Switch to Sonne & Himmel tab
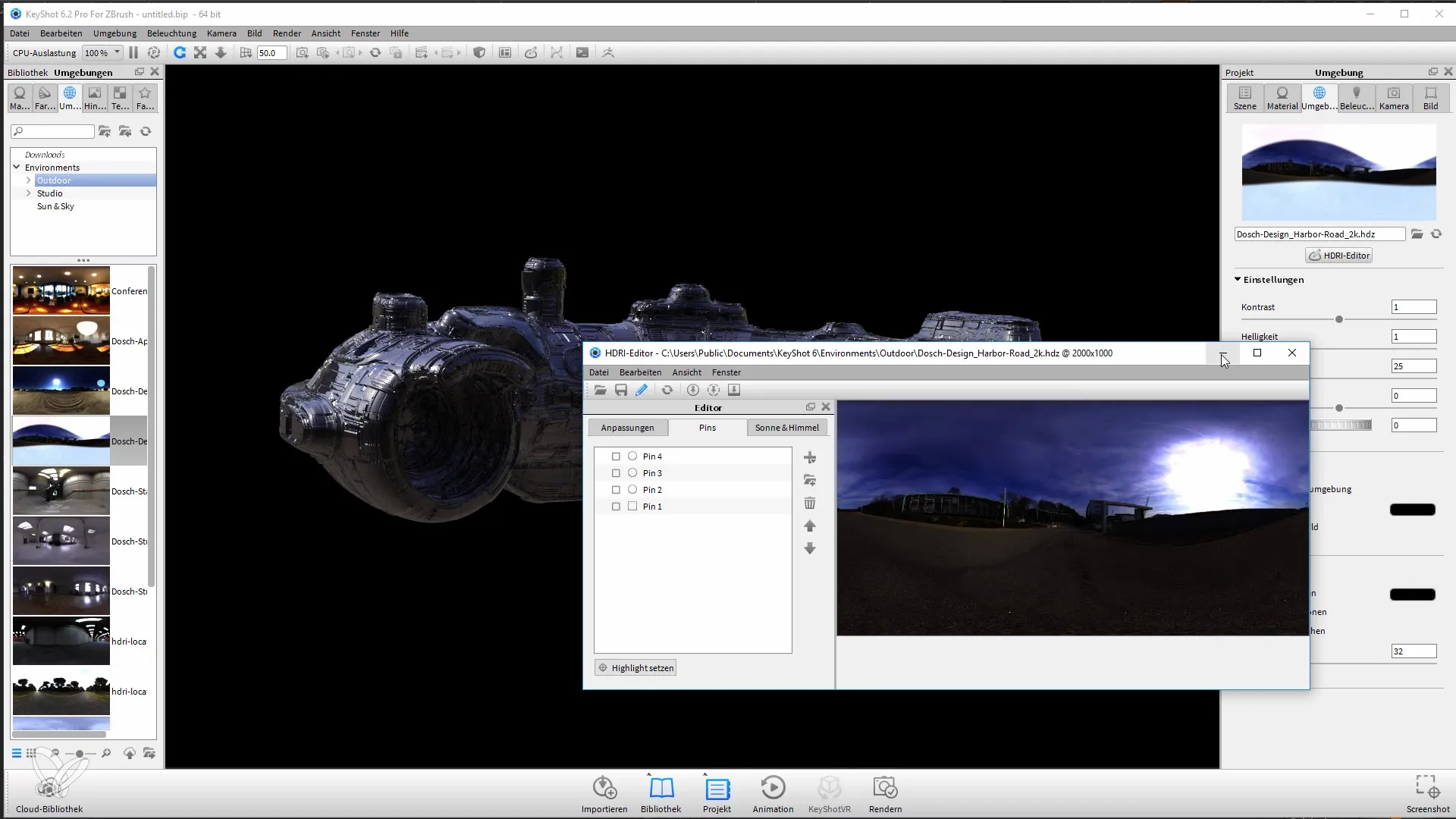Image resolution: width=1456 pixels, height=819 pixels. pos(787,428)
